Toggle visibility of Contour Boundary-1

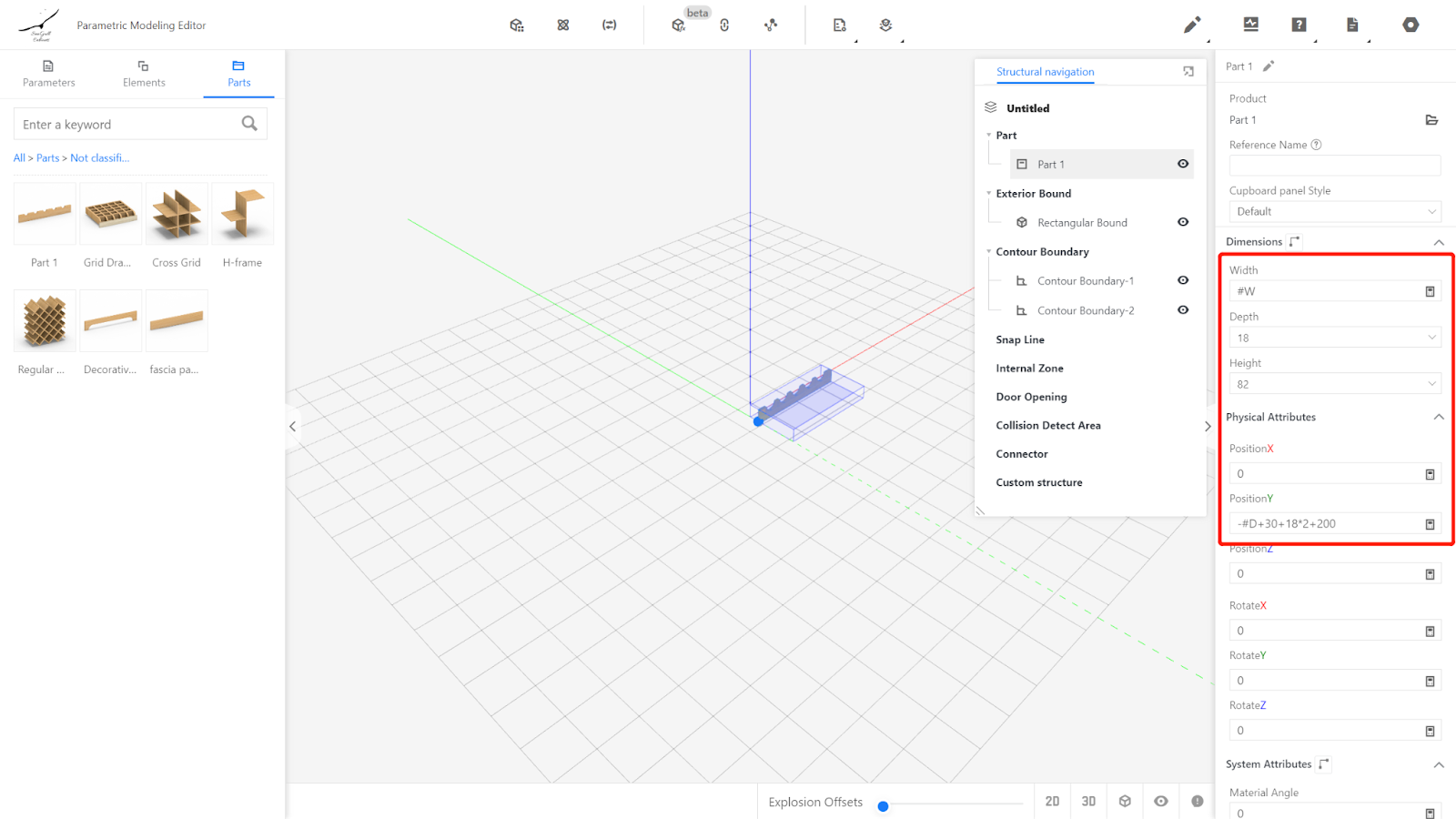pyautogui.click(x=1183, y=280)
